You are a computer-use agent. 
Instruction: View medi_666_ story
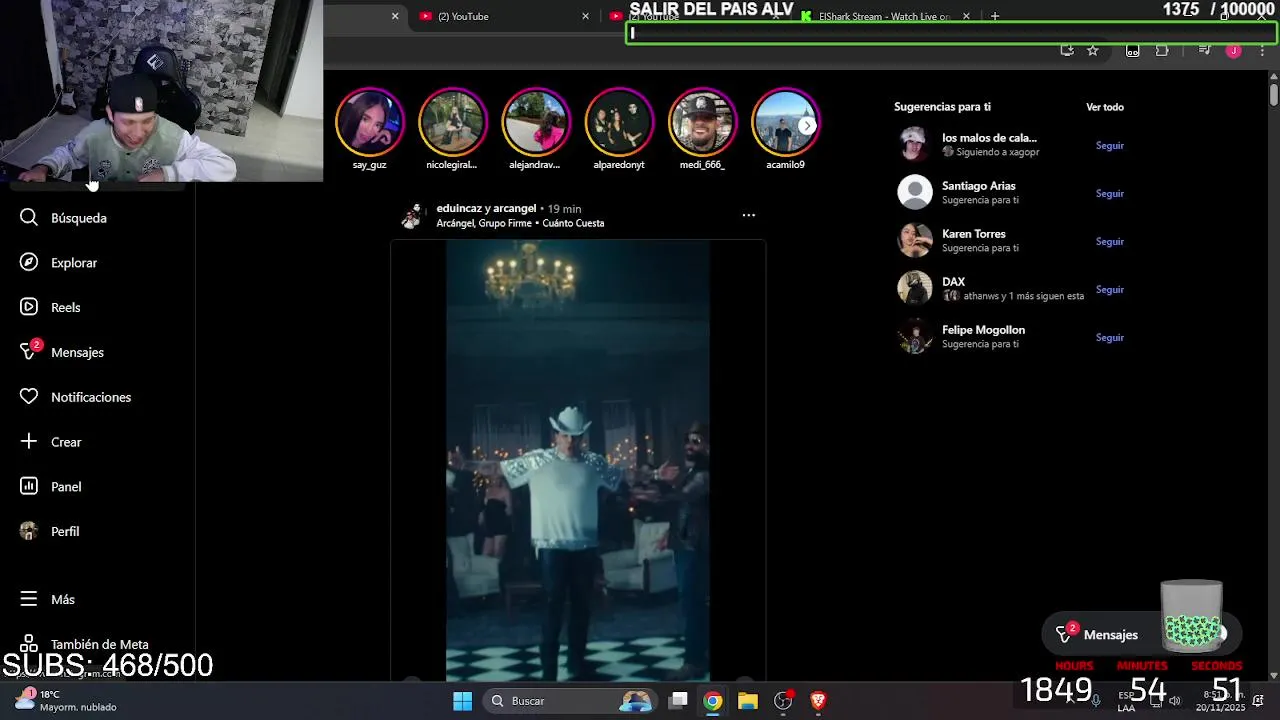702,122
